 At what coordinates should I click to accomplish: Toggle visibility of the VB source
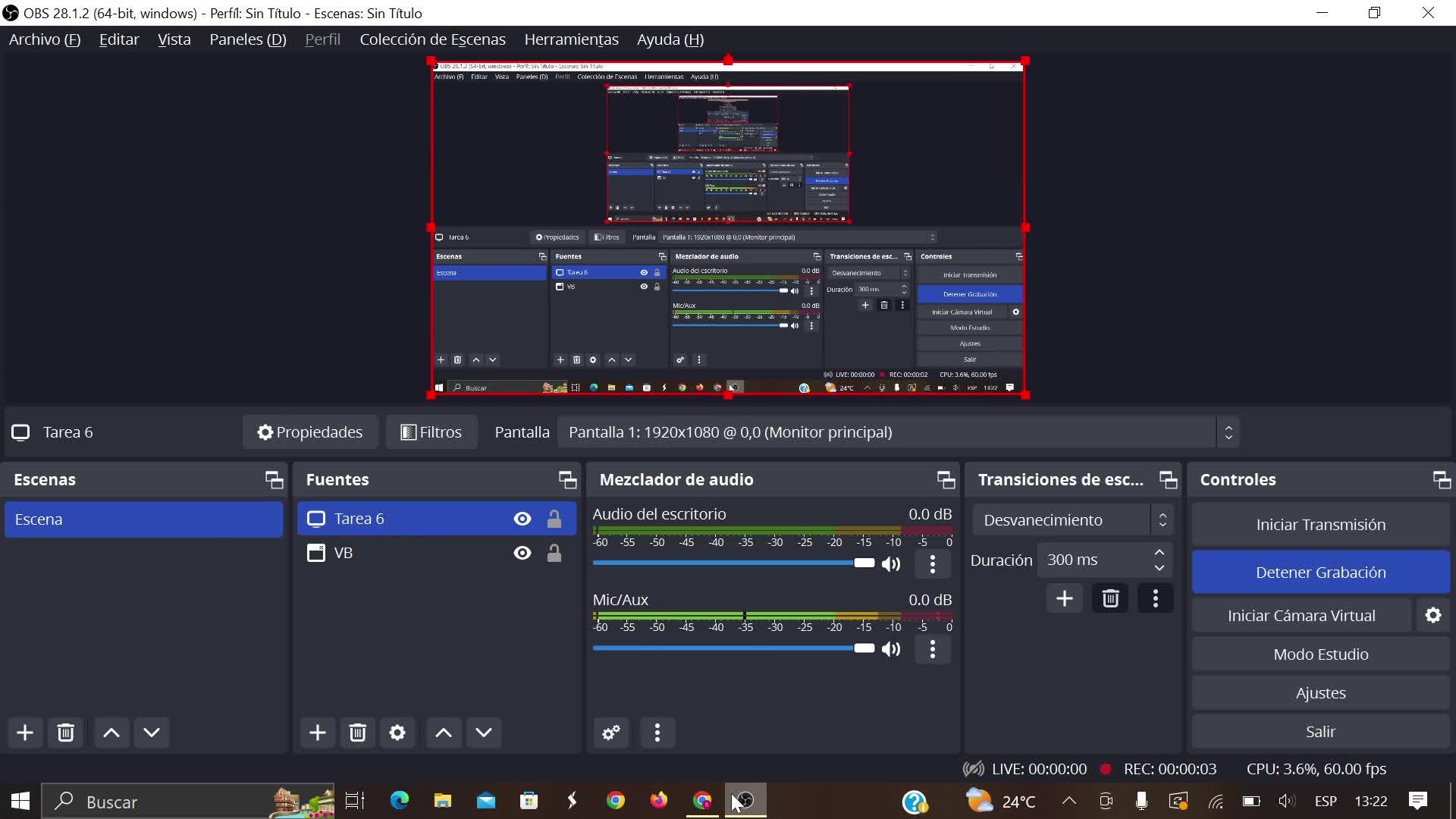click(522, 553)
